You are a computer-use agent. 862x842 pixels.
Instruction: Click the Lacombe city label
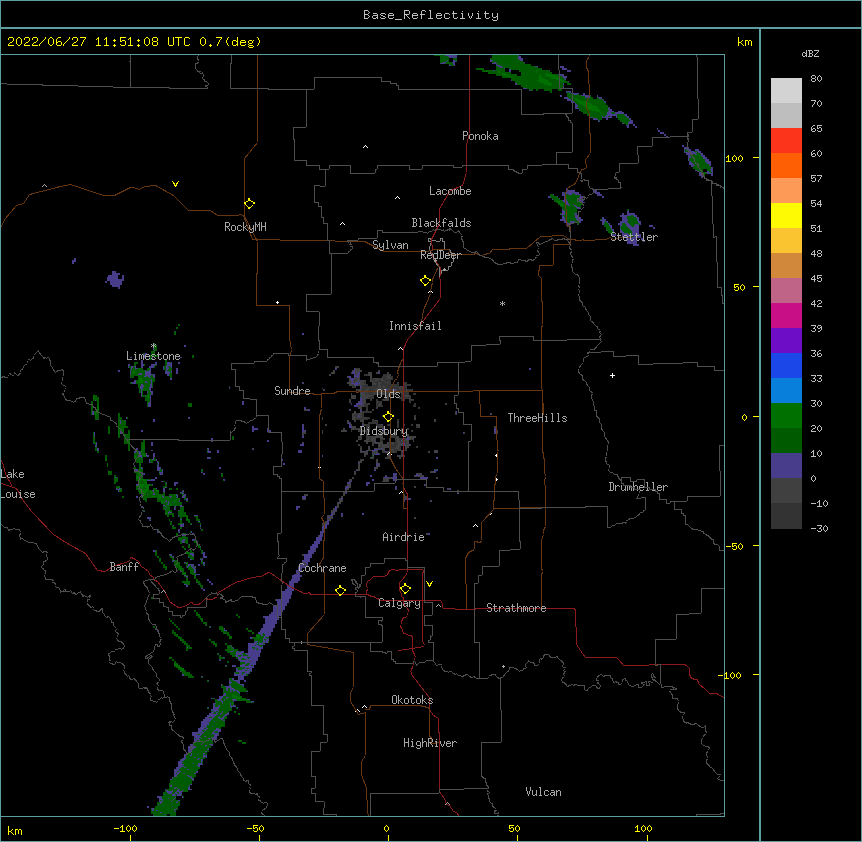point(450,191)
